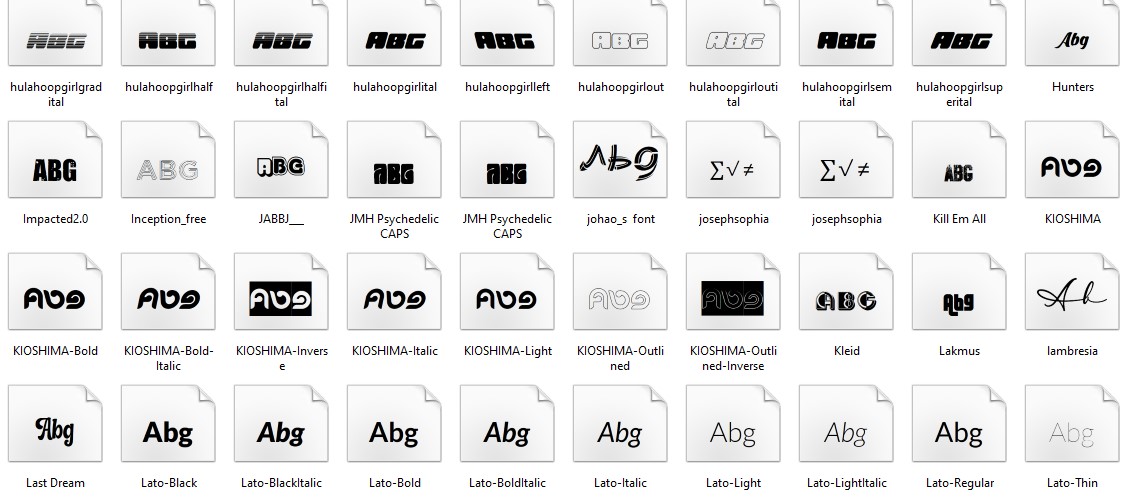The image size is (1137, 498).
Task: Open the lambresia script font file
Action: tap(1072, 300)
